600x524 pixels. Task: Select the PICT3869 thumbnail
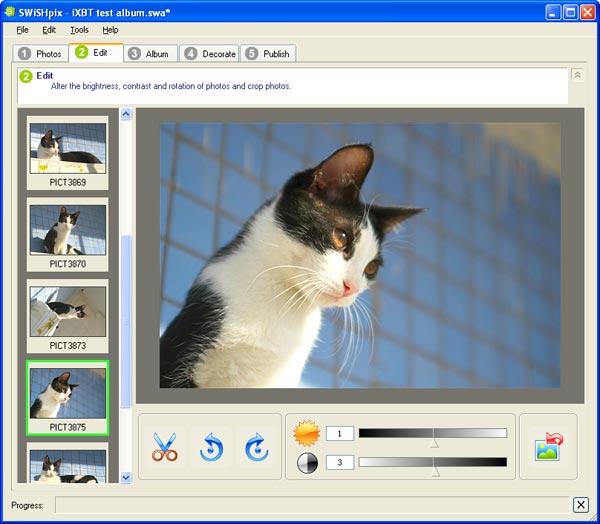pos(68,153)
